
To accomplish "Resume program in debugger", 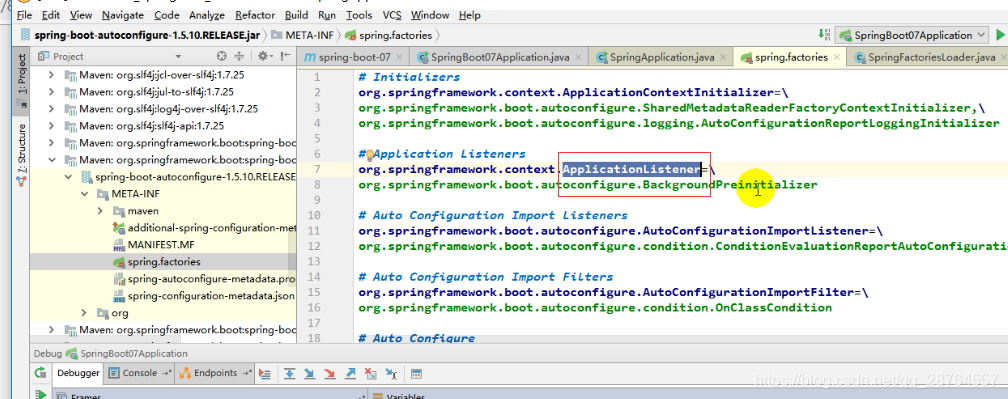I will (40, 394).
